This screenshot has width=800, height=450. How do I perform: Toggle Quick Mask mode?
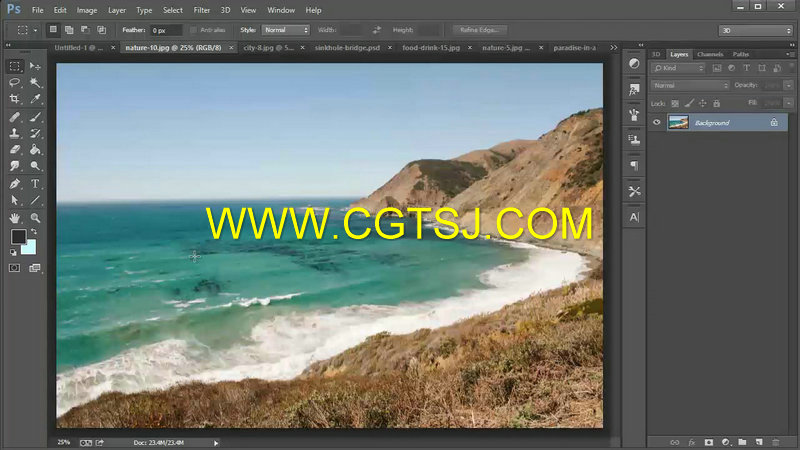coord(14,268)
